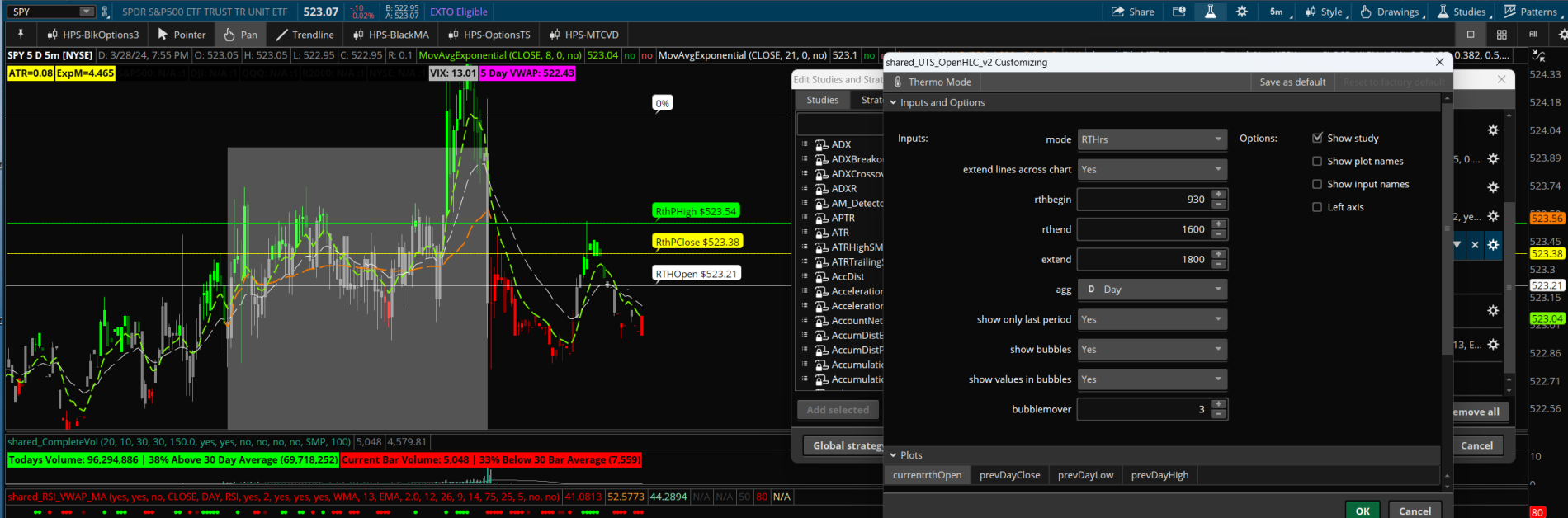
Task: Activate the Trendline drawing tool
Action: point(305,35)
